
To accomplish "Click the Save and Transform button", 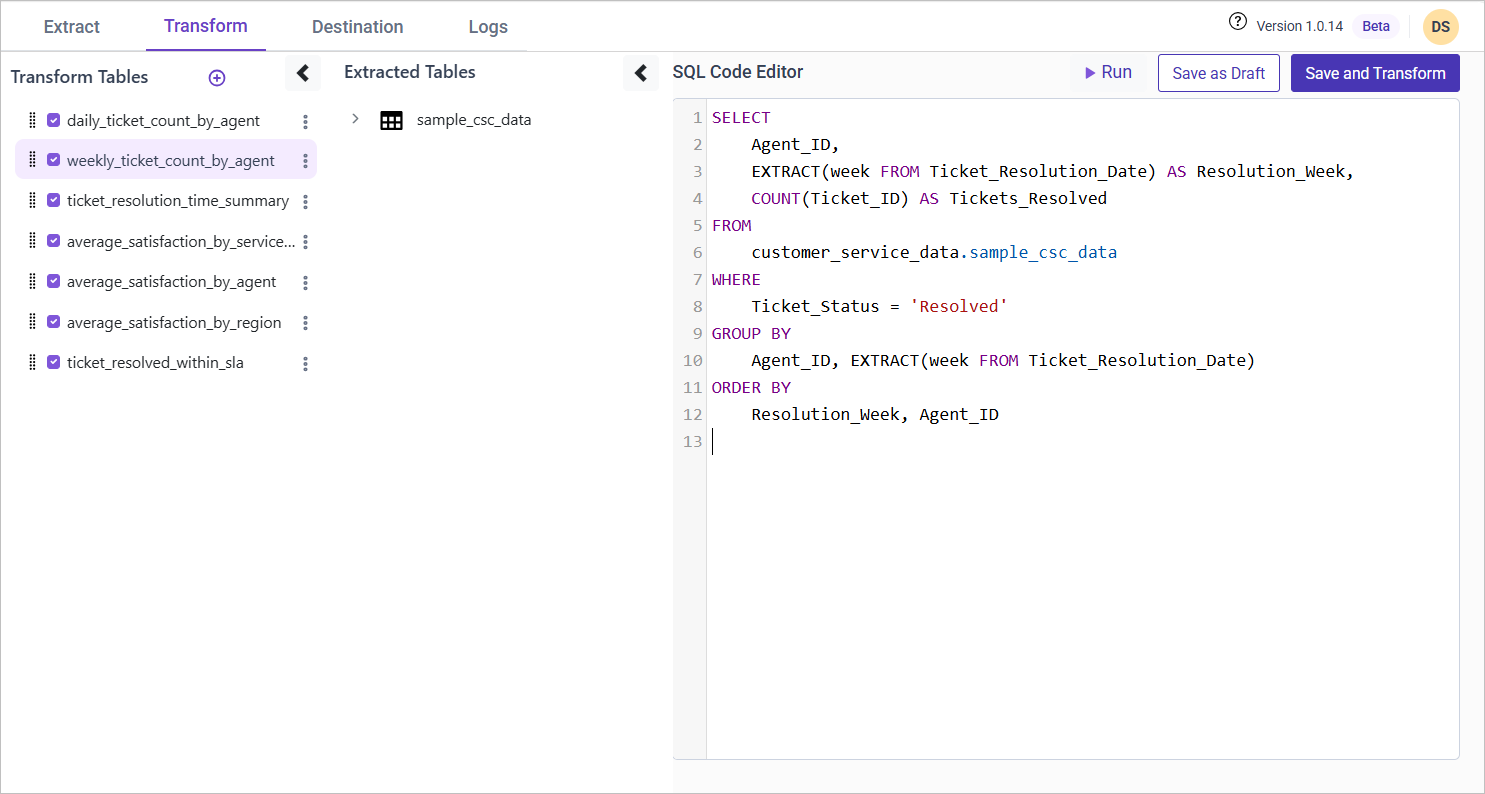I will (x=1375, y=73).
